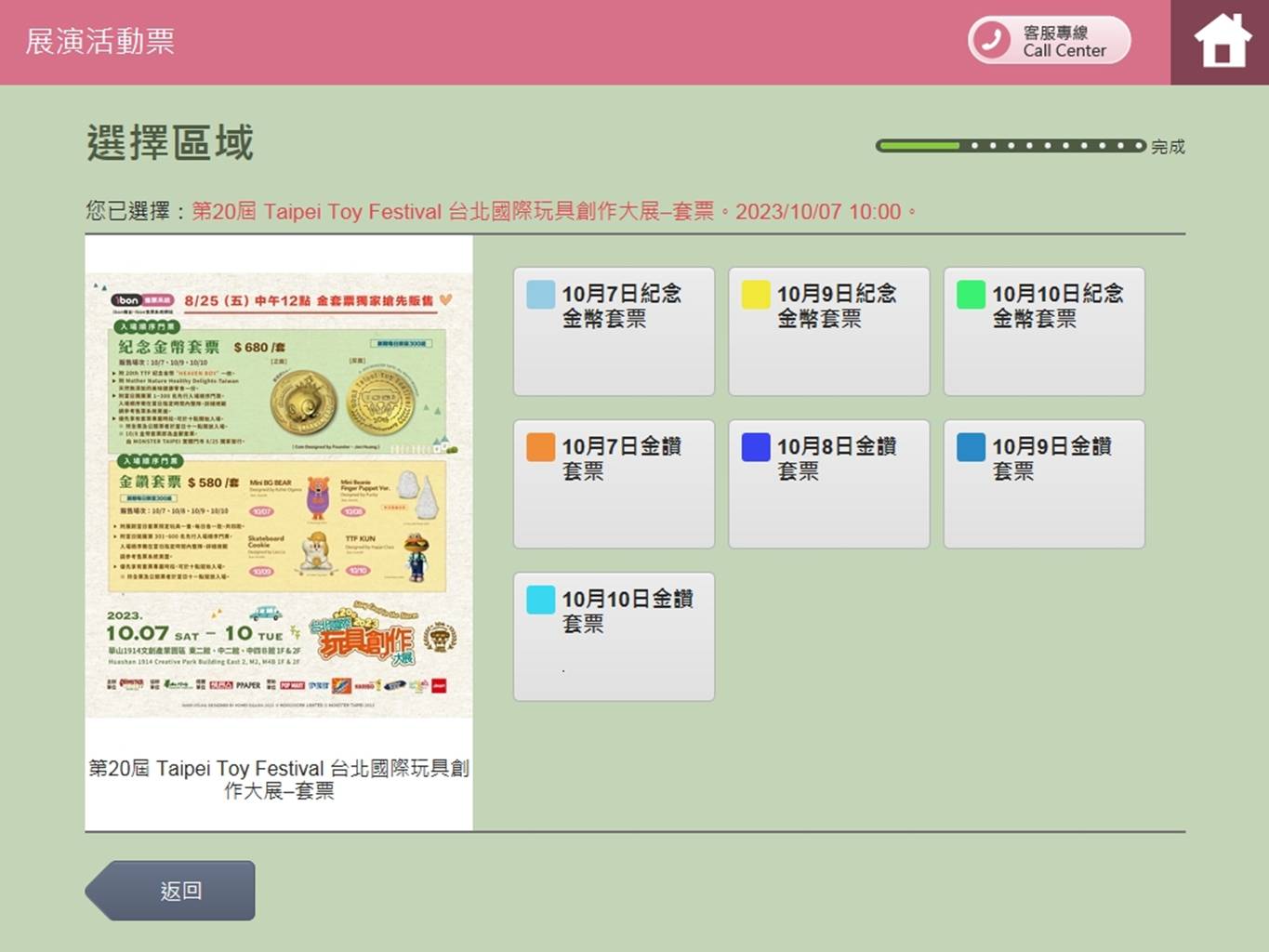Click the 選擇區域 heading
This screenshot has height=952, width=1269.
pos(170,143)
